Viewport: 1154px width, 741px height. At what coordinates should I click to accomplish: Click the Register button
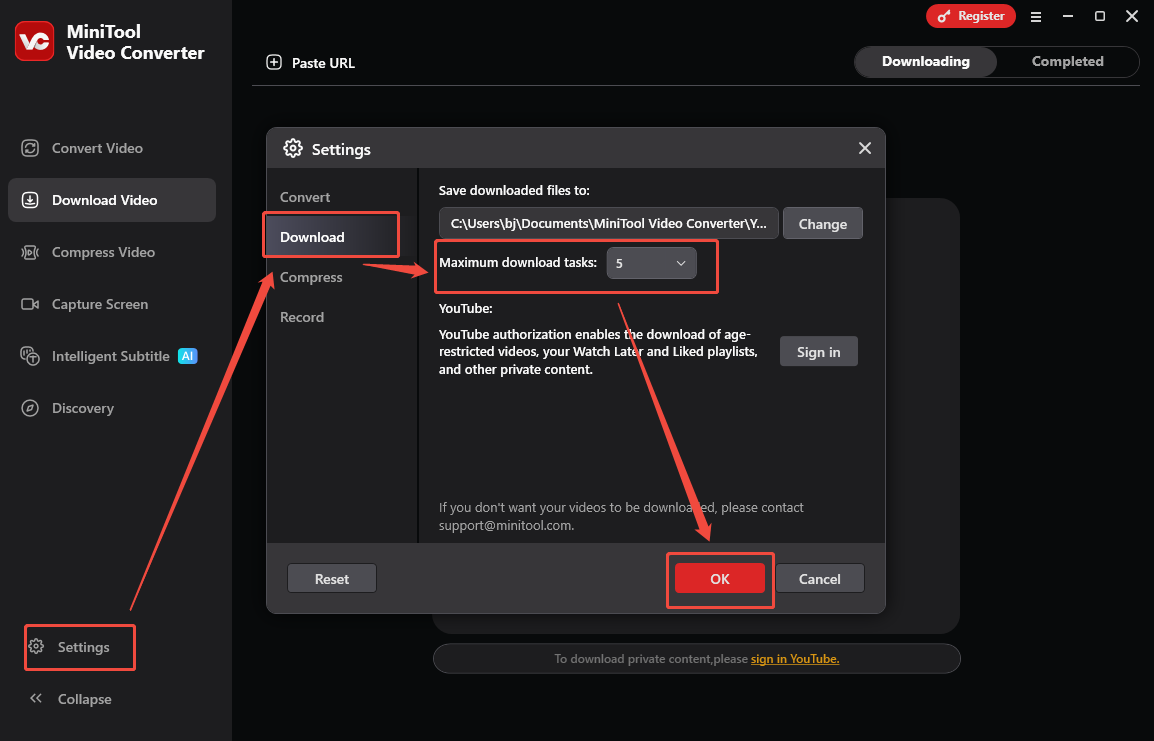pos(971,16)
